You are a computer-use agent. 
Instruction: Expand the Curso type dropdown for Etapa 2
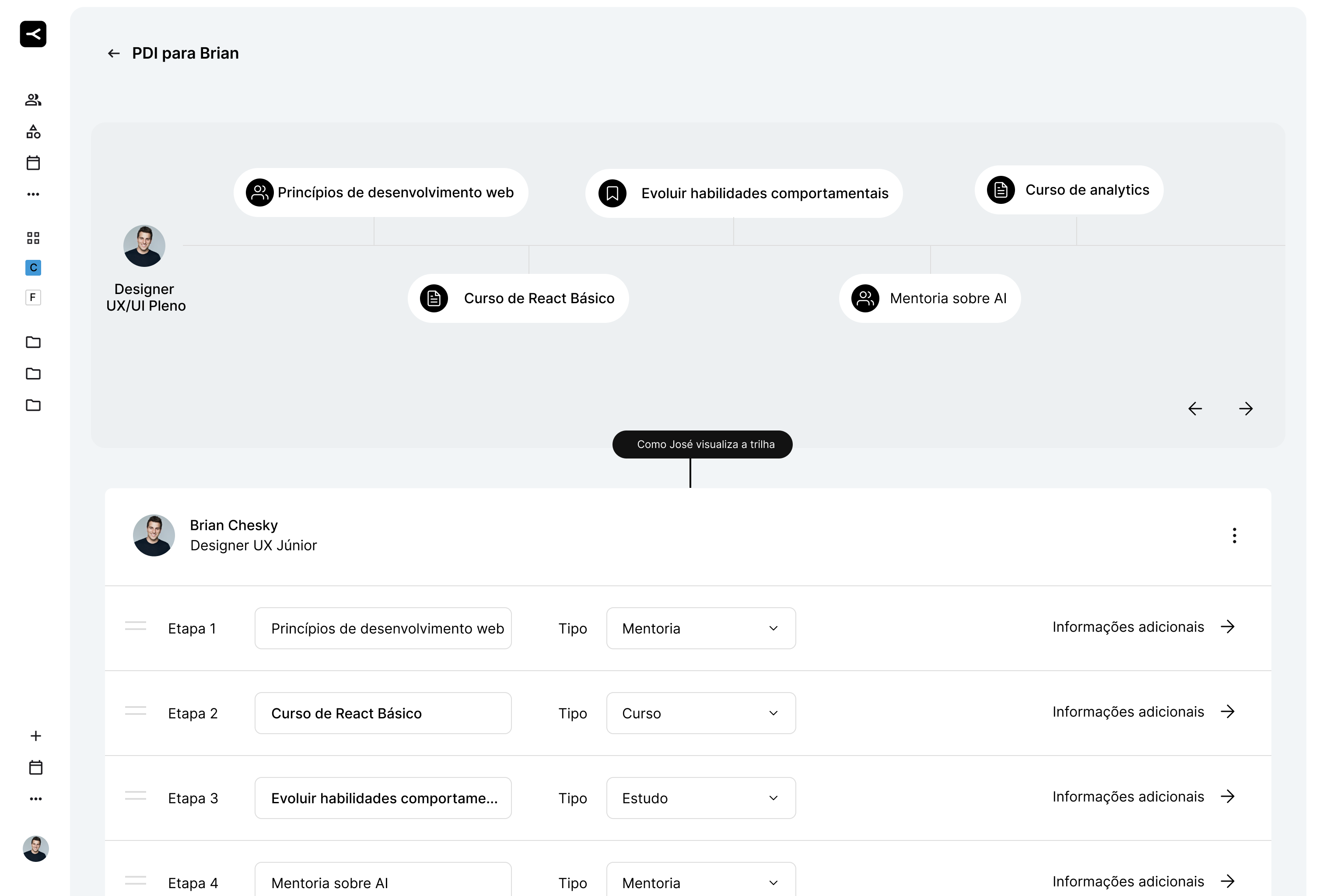click(x=700, y=713)
